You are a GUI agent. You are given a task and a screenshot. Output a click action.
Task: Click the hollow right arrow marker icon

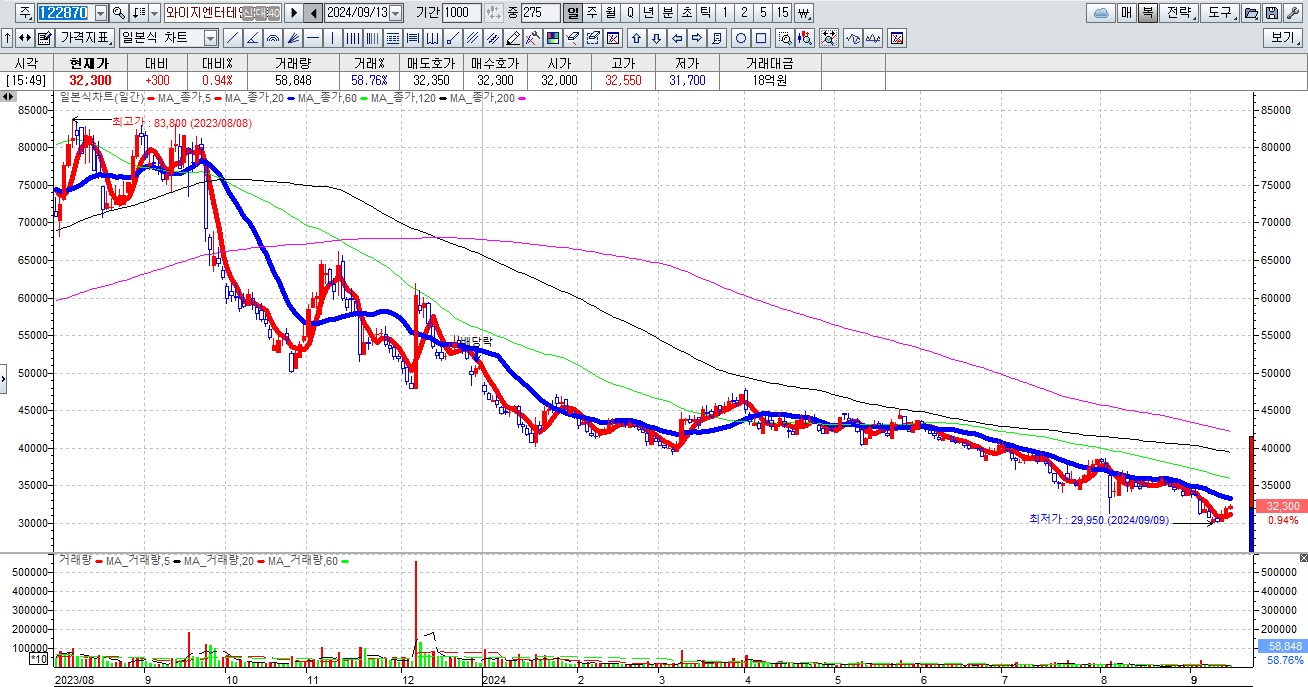pyautogui.click(x=696, y=37)
